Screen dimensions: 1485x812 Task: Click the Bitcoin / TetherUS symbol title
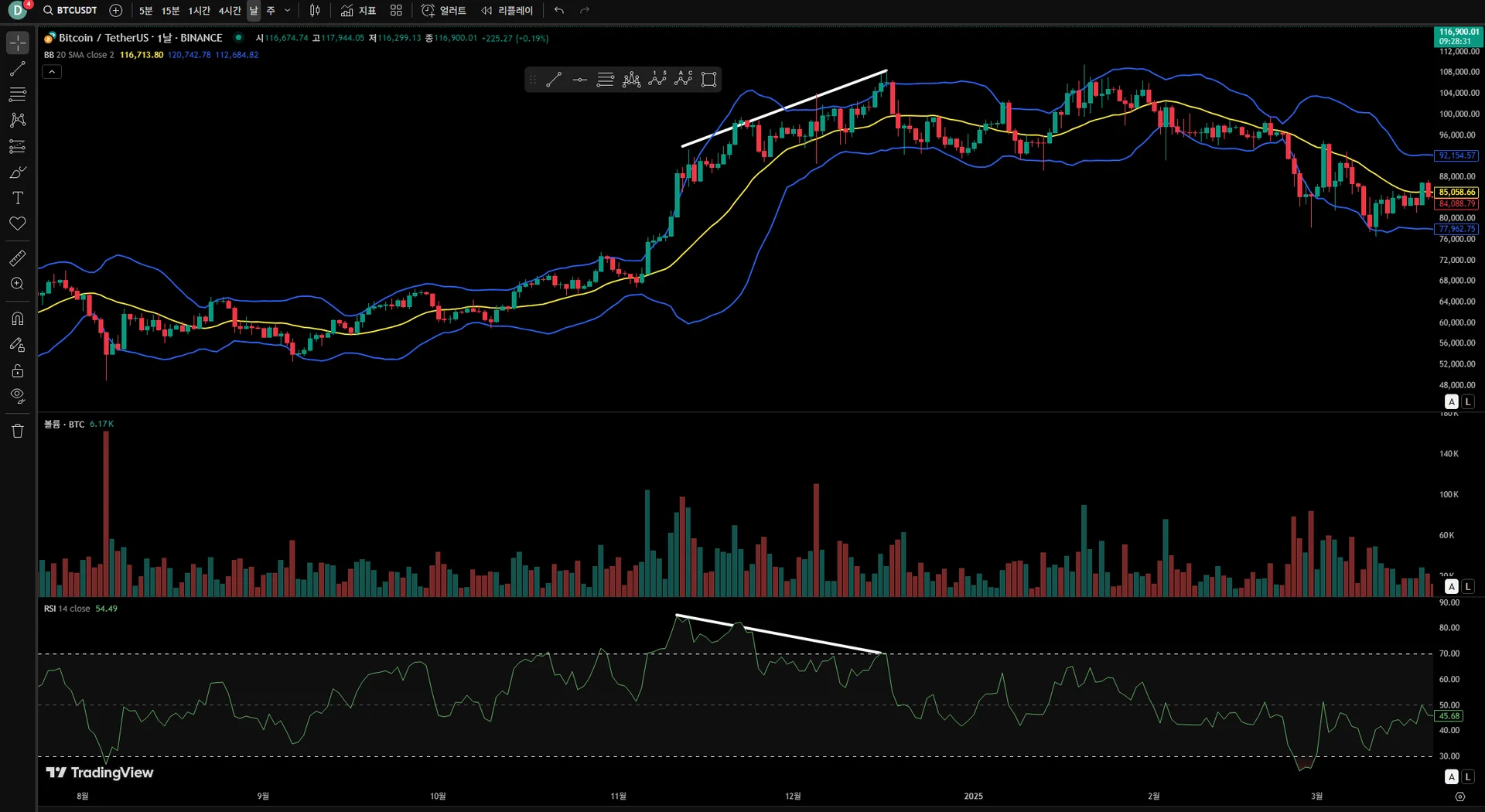pyautogui.click(x=140, y=37)
